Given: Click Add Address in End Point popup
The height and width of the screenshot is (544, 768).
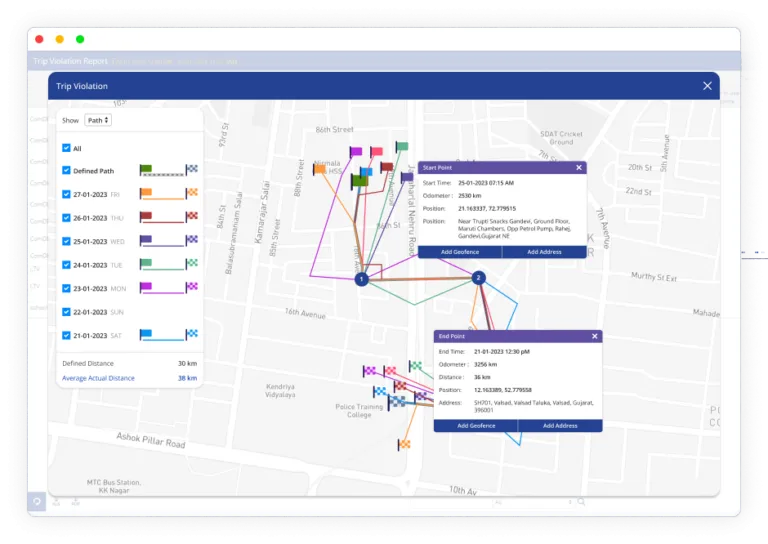Looking at the screenshot, I should 560,426.
